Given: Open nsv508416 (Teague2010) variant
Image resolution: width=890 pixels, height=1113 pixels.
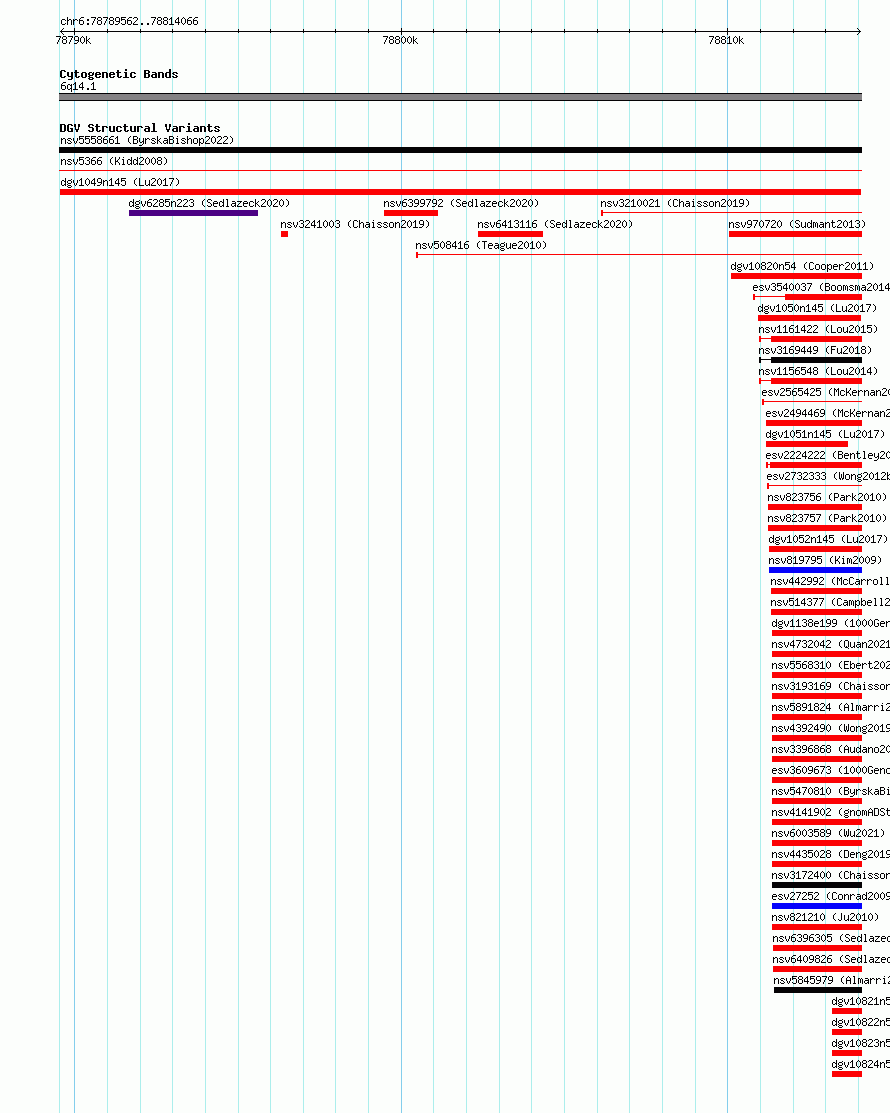Looking at the screenshot, I should point(481,246).
